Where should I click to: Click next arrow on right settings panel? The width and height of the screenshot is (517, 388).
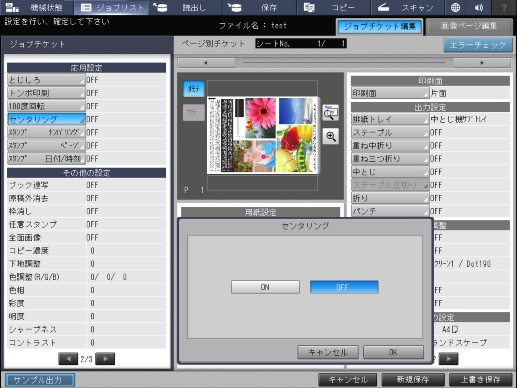pos(448,359)
